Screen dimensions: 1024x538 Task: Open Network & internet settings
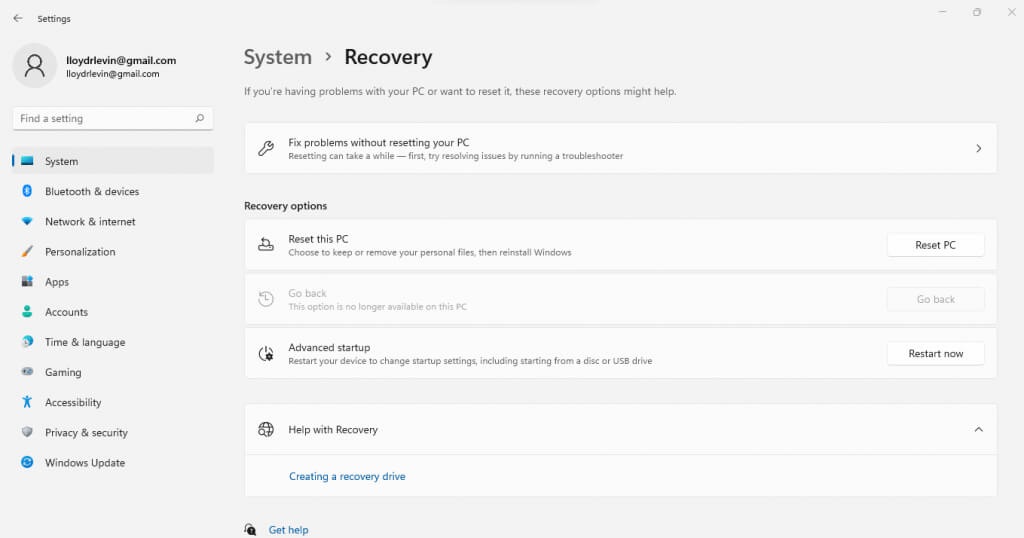pyautogui.click(x=112, y=221)
